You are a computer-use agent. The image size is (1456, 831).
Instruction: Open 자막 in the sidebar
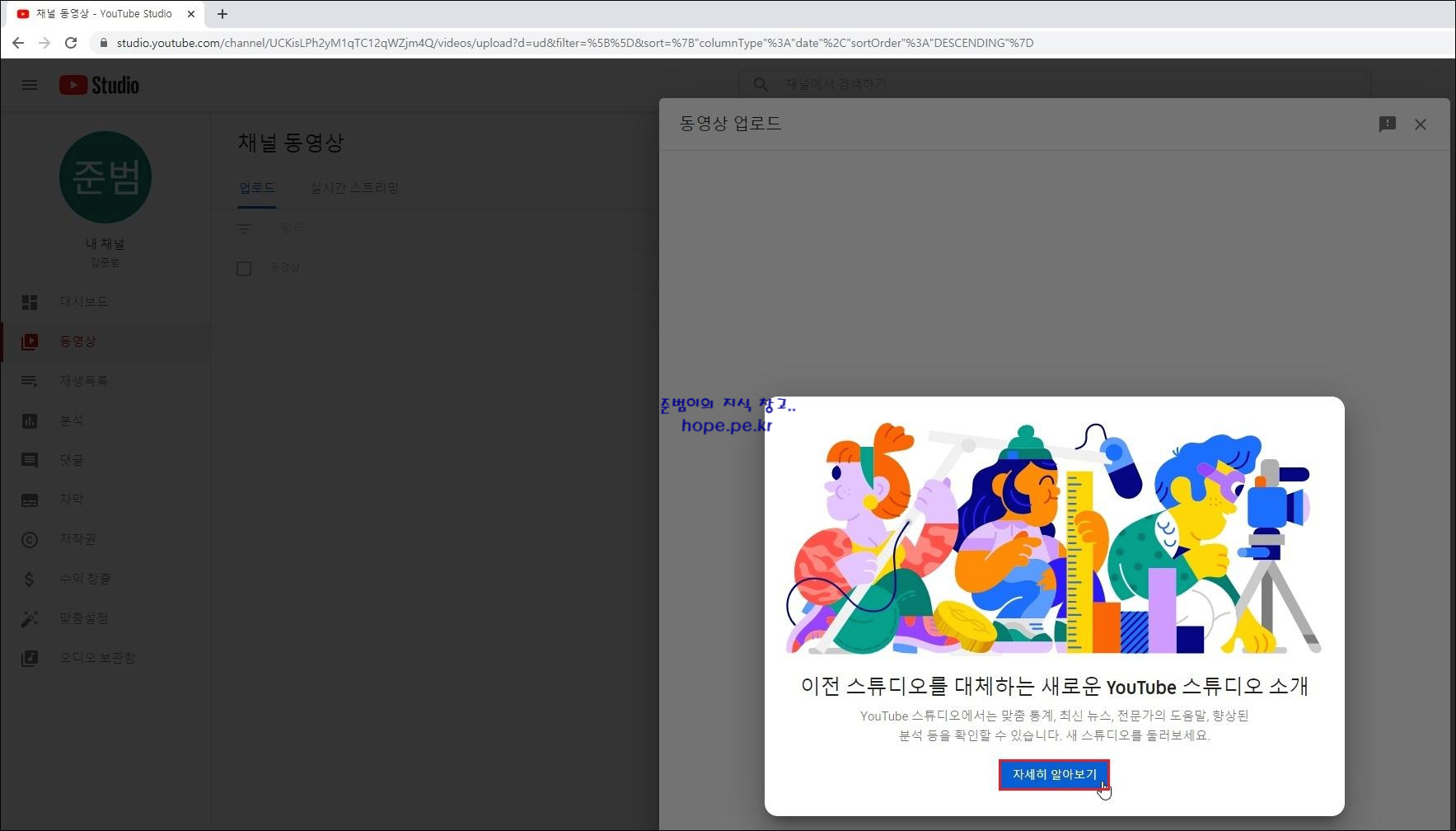coord(105,500)
